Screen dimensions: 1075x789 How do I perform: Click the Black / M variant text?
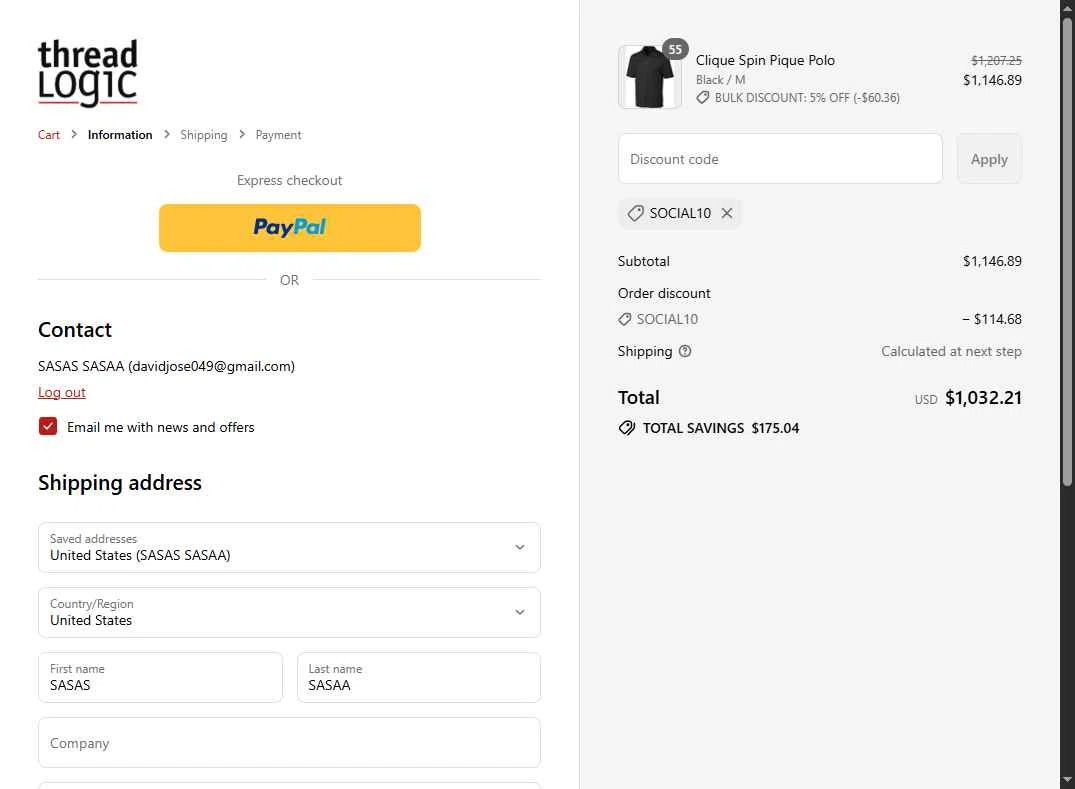coord(721,80)
